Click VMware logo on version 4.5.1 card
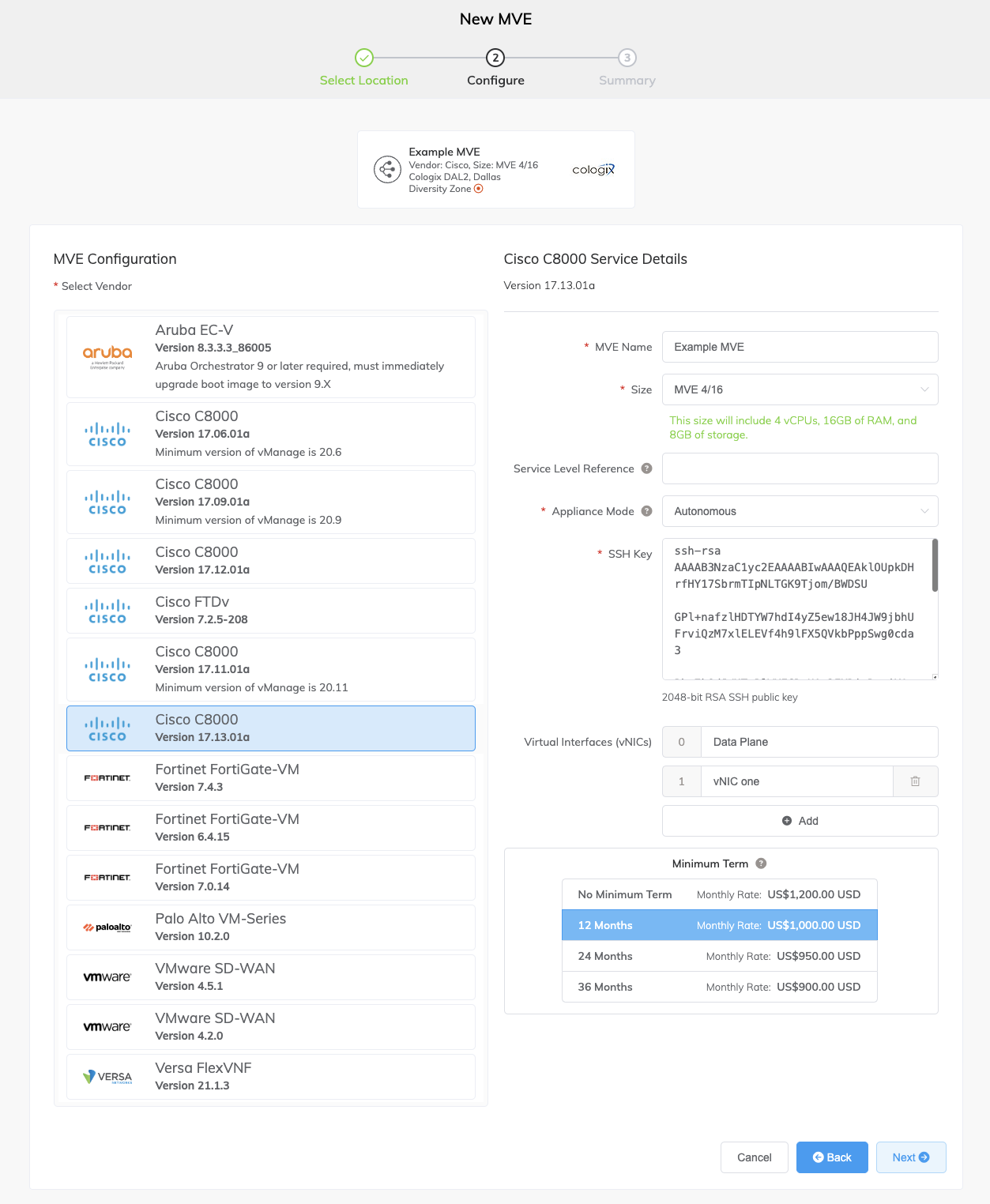Image resolution: width=990 pixels, height=1204 pixels. 107,977
